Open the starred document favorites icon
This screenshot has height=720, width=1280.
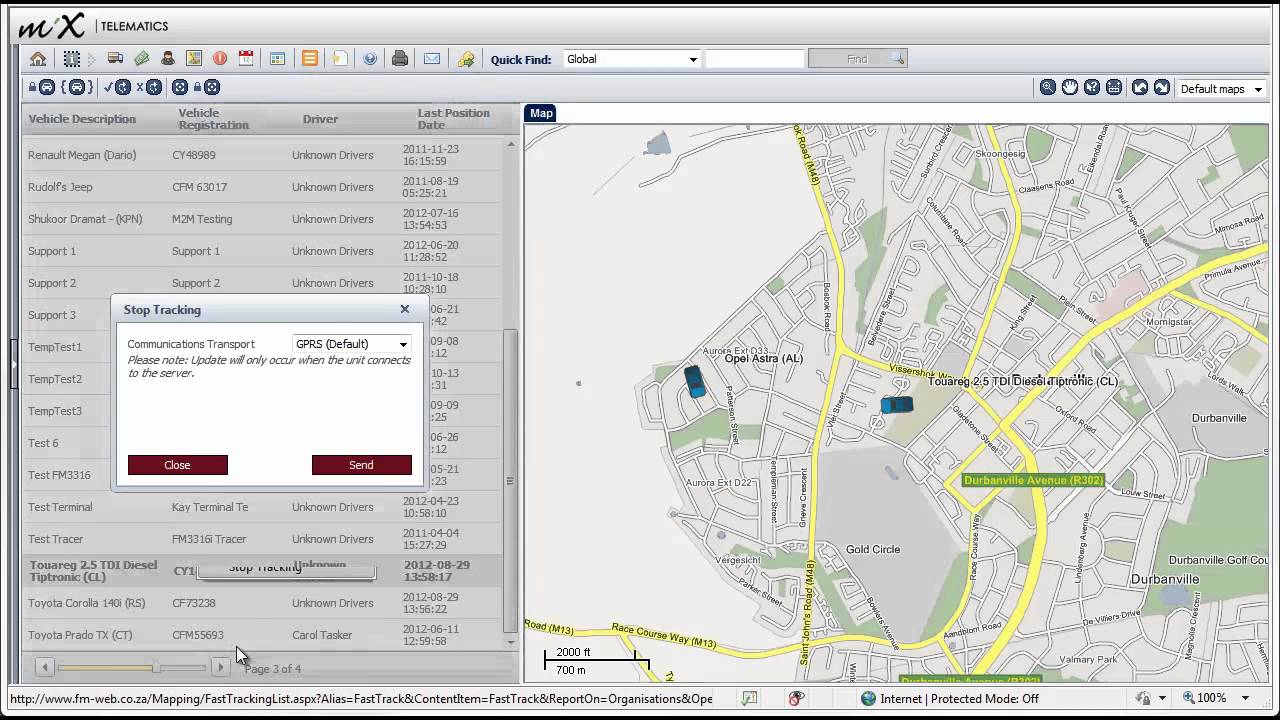coord(340,59)
